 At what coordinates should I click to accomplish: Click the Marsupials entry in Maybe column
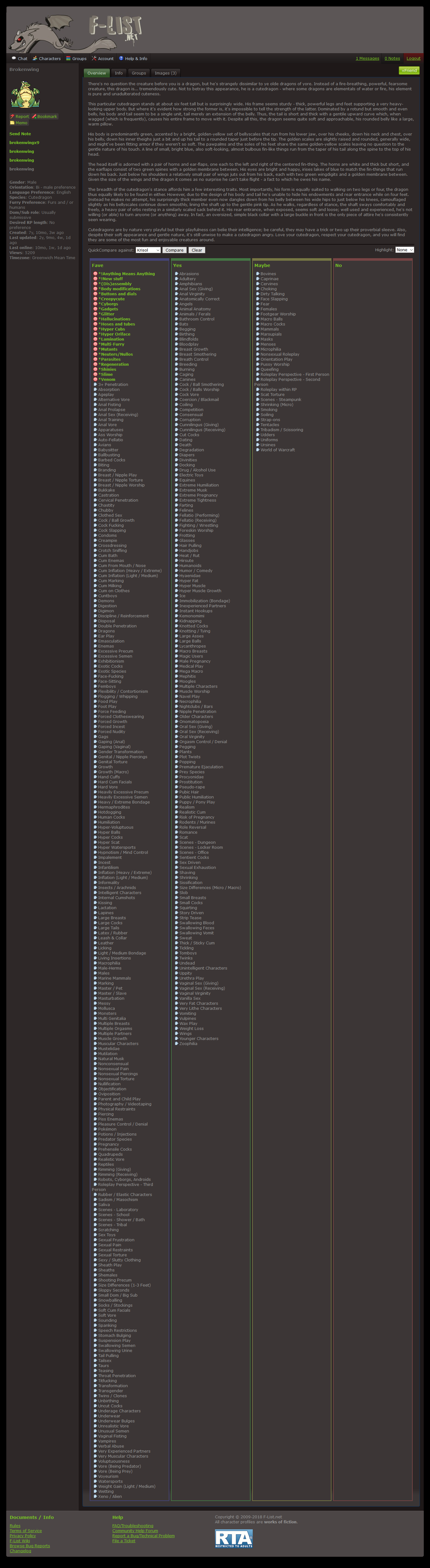(x=271, y=334)
